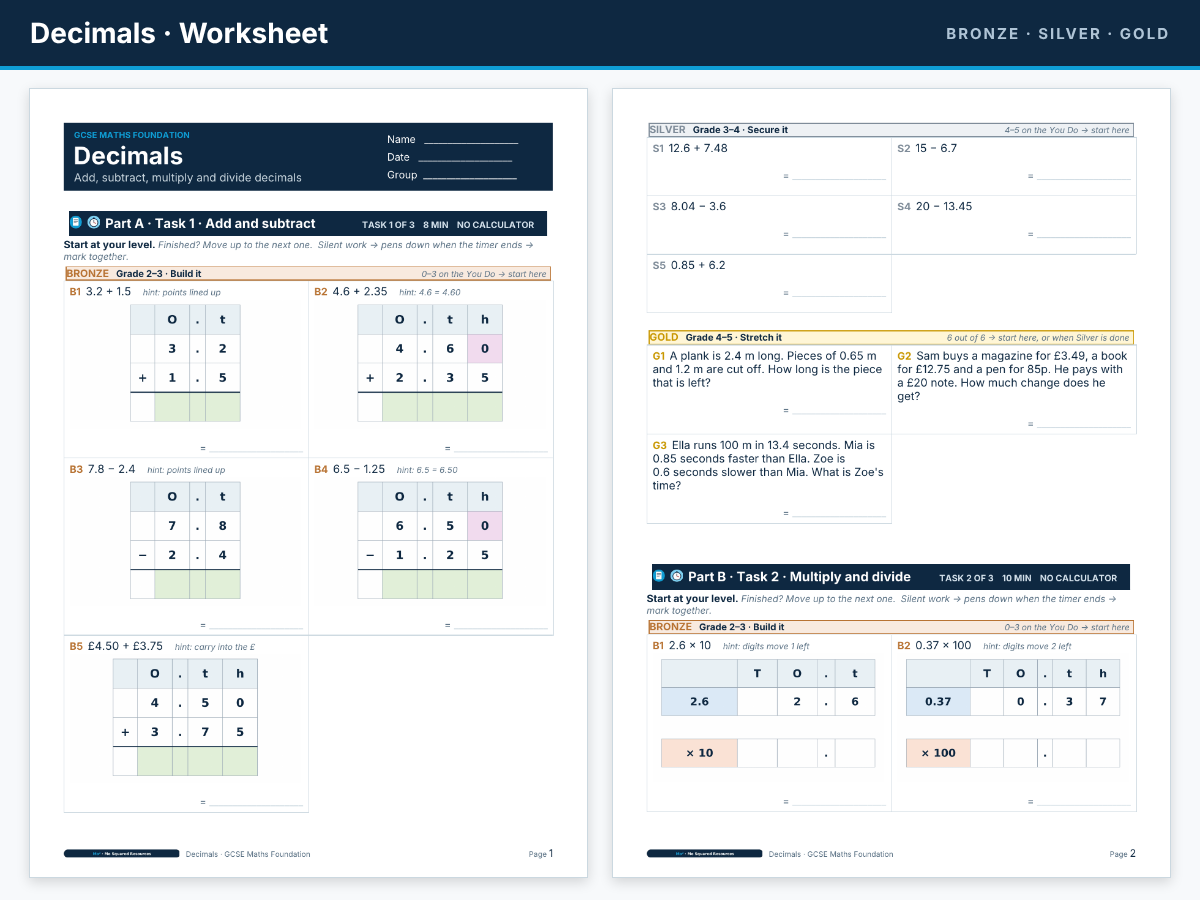Click the answer line for question G2
The image size is (1200, 900).
click(x=1083, y=425)
